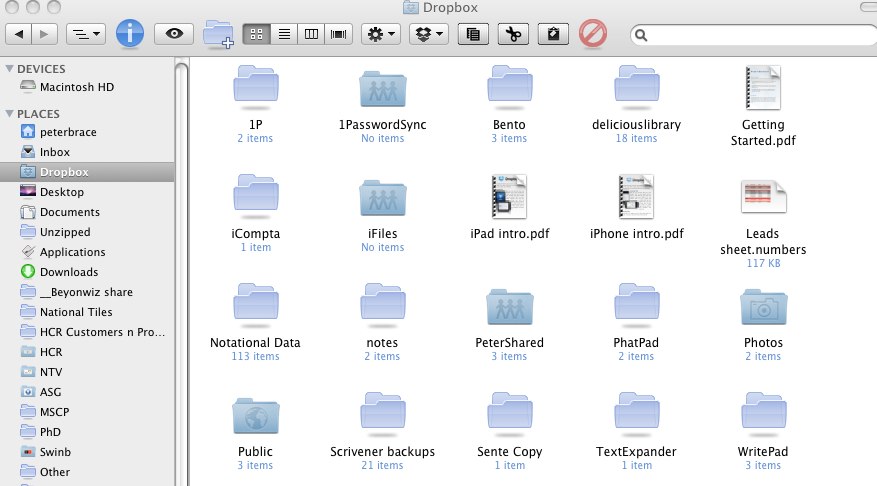Select the HCR sidebar item
The height and width of the screenshot is (486, 877).
coord(87,352)
